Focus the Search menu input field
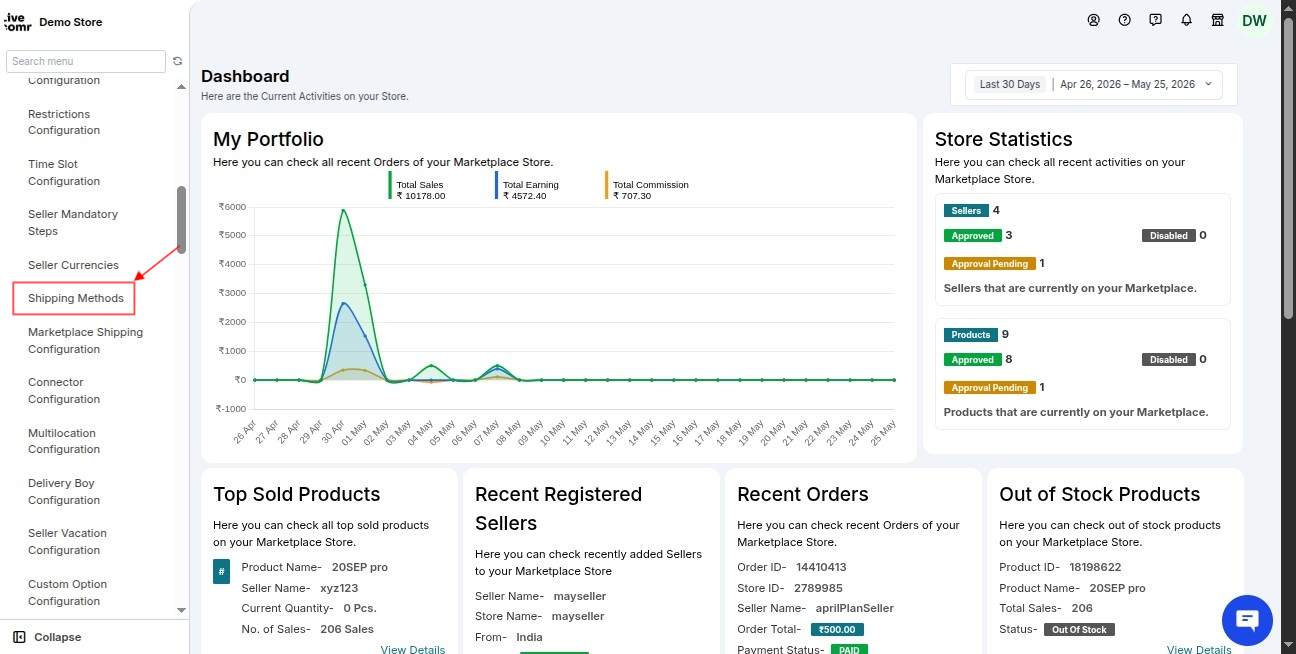The height and width of the screenshot is (654, 1296). click(86, 61)
